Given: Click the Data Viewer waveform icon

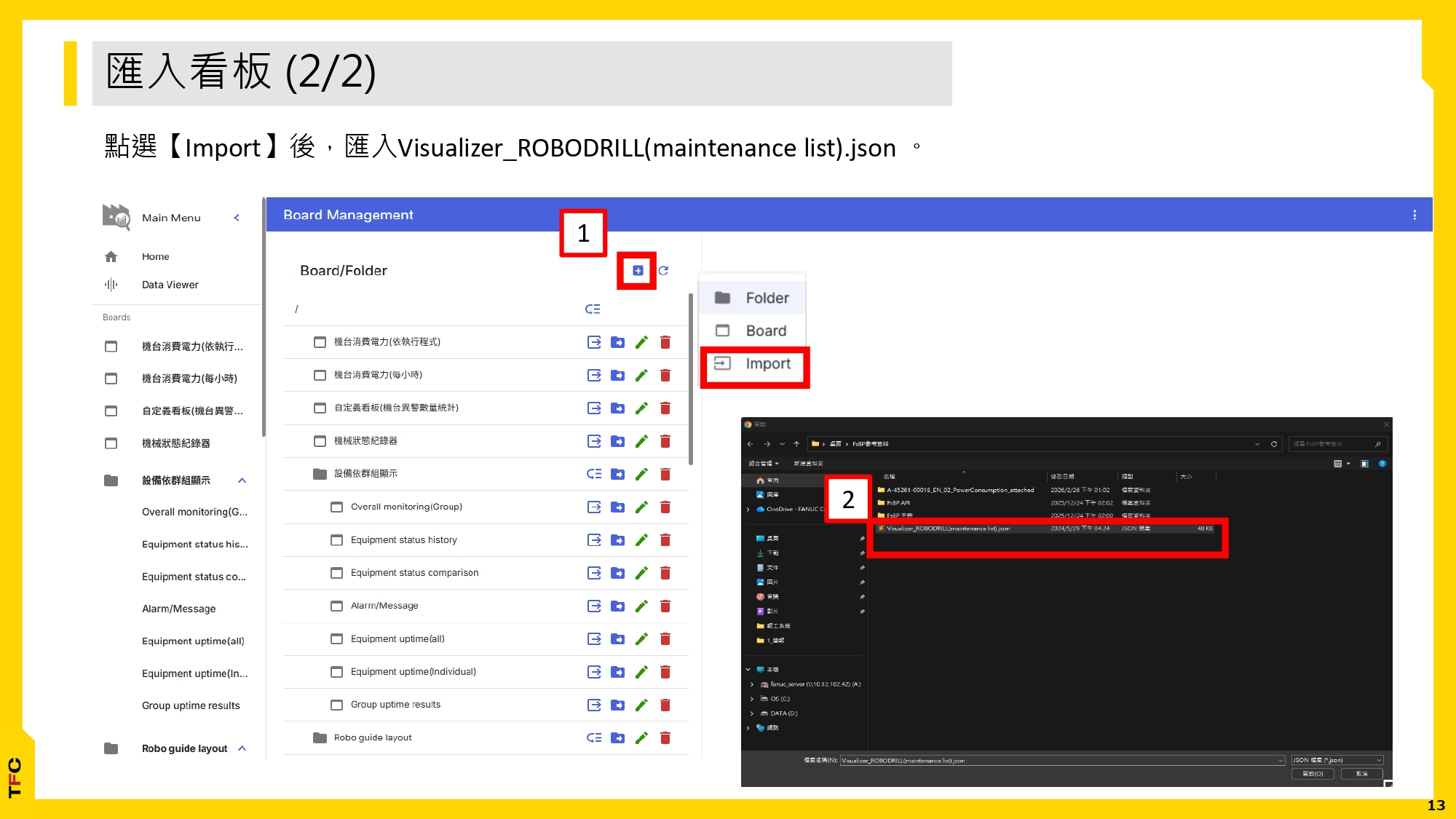Looking at the screenshot, I should [x=111, y=285].
